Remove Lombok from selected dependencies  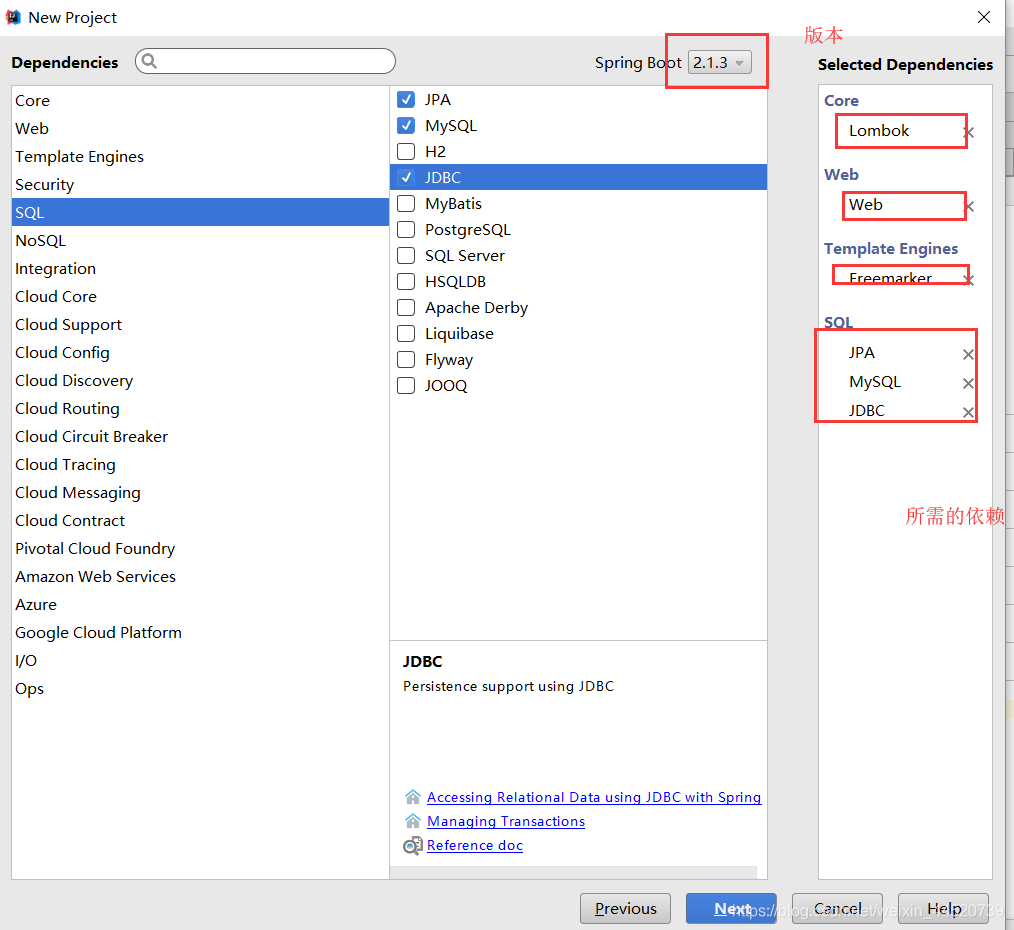point(968,133)
